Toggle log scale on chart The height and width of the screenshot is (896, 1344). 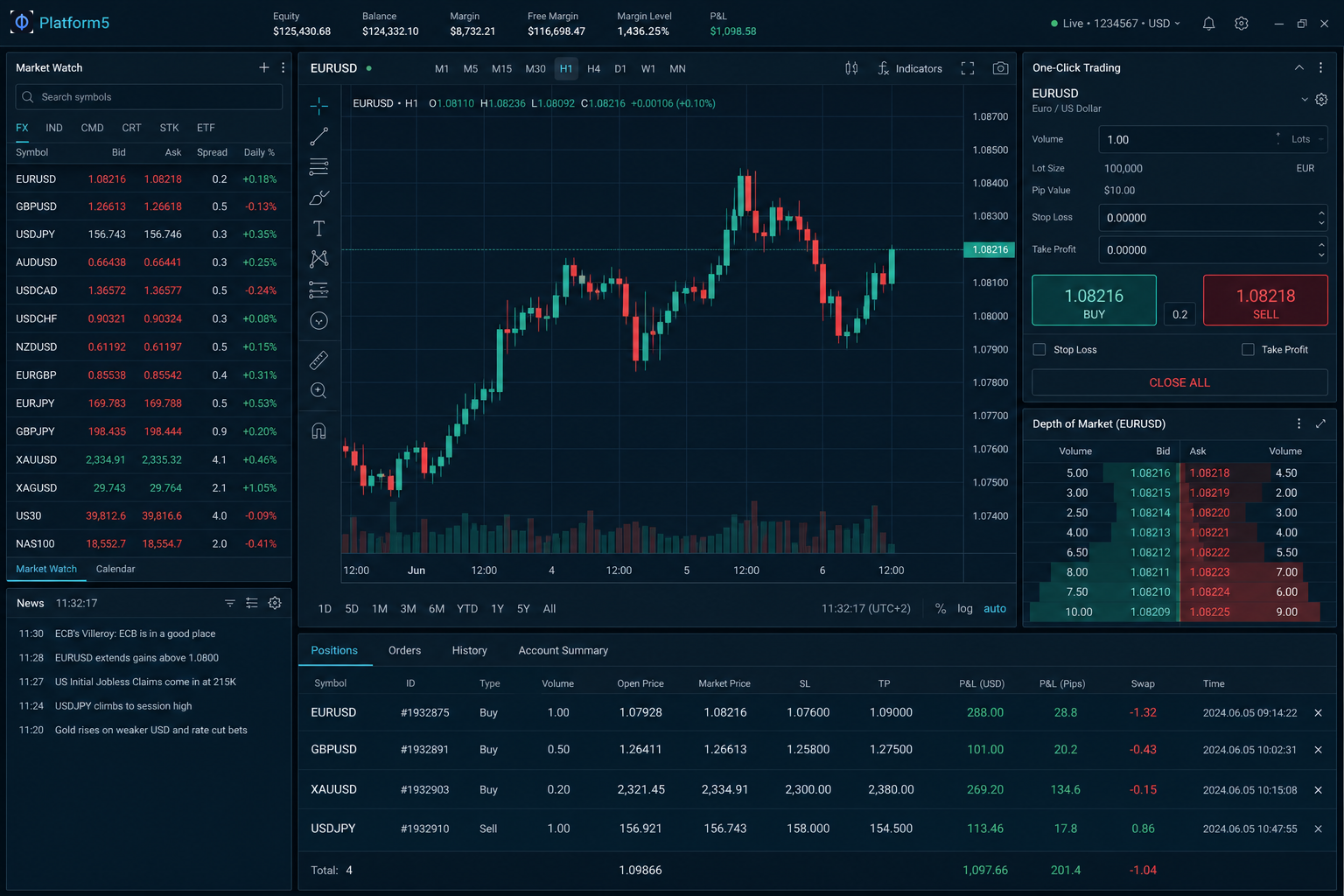[x=965, y=609]
